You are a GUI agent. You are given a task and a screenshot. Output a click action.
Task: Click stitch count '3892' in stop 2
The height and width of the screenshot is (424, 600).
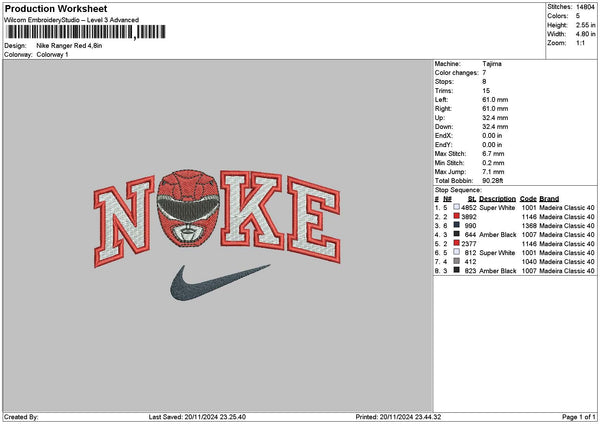[x=469, y=217]
